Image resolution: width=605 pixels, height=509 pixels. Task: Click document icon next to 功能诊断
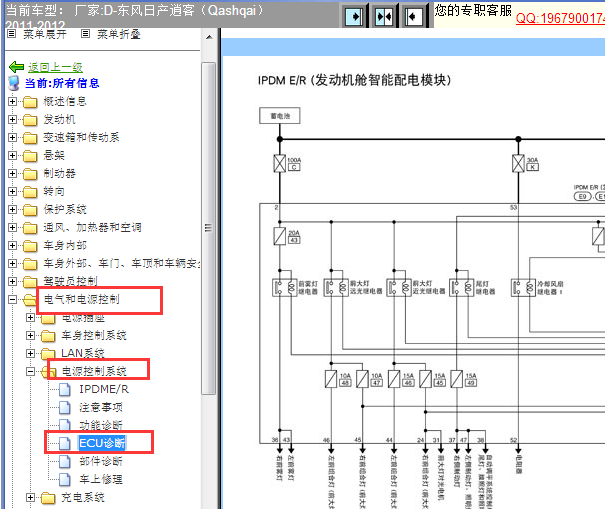click(x=65, y=425)
